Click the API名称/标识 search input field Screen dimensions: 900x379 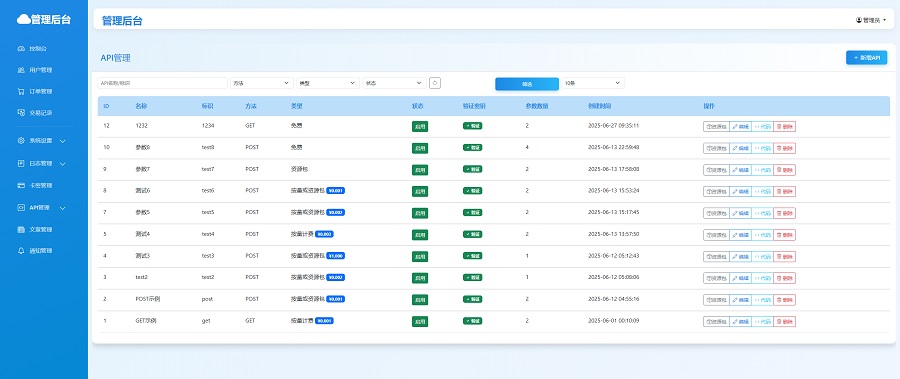click(x=162, y=83)
